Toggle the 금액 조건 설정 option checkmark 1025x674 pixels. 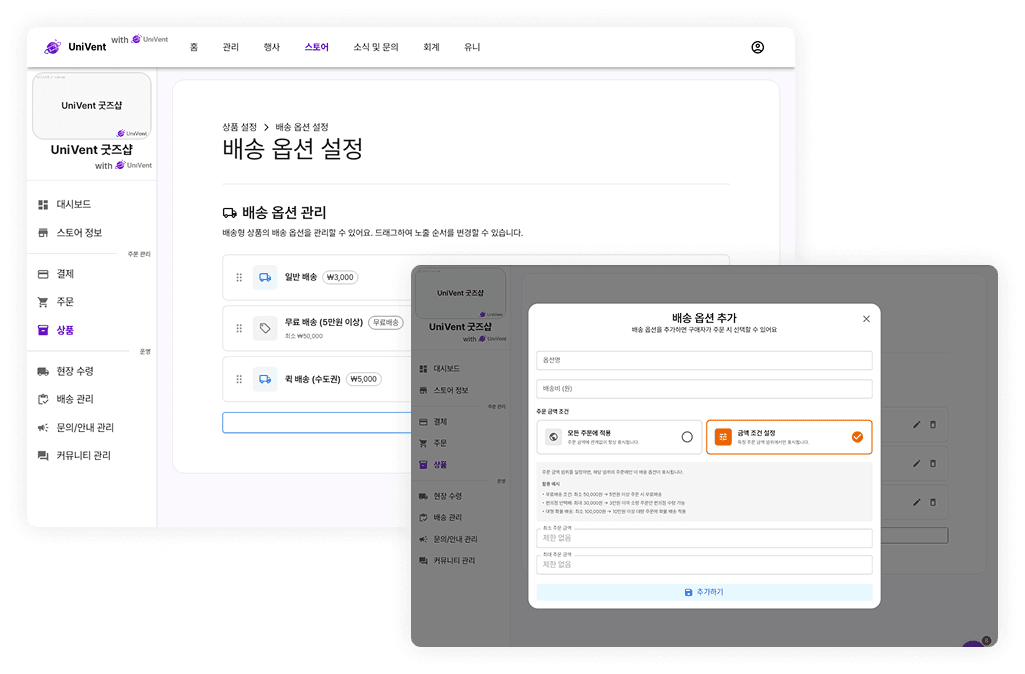[x=856, y=437]
